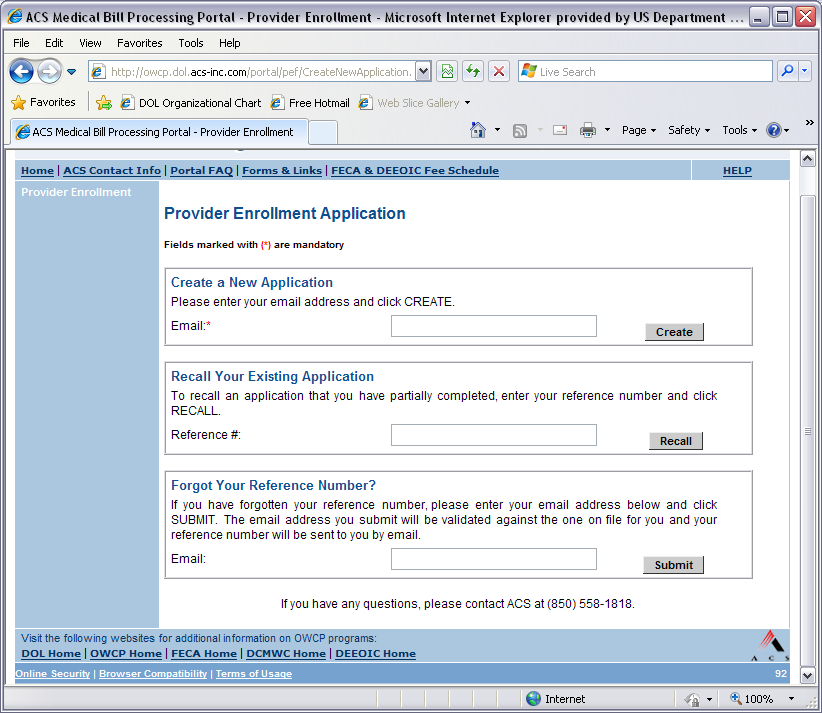
Task: Open the DOL Home link
Action: (x=51, y=654)
